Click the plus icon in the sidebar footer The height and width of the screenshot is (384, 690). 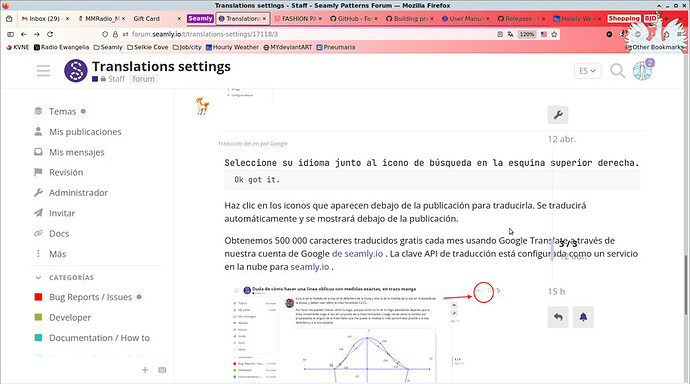pyautogui.click(x=145, y=370)
